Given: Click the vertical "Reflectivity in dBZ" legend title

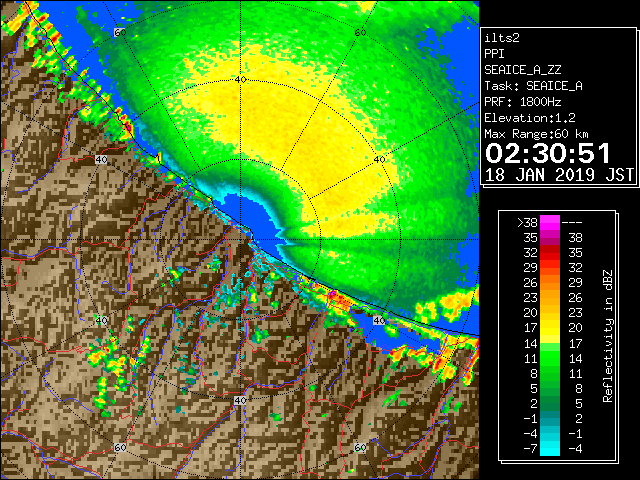Looking at the screenshot, I should [608, 336].
